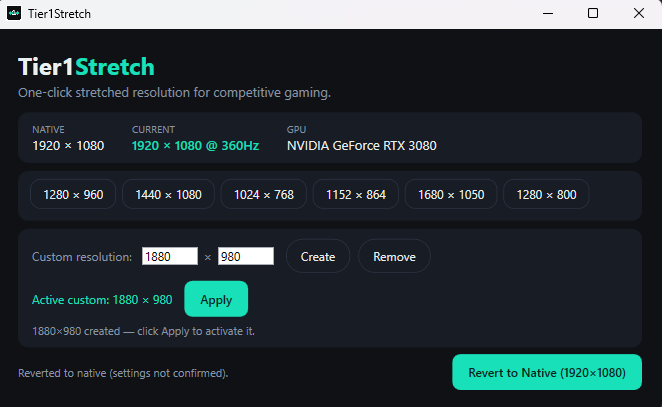Click the 'Reverted to native' status text
This screenshot has width=662, height=407.
click(x=123, y=373)
